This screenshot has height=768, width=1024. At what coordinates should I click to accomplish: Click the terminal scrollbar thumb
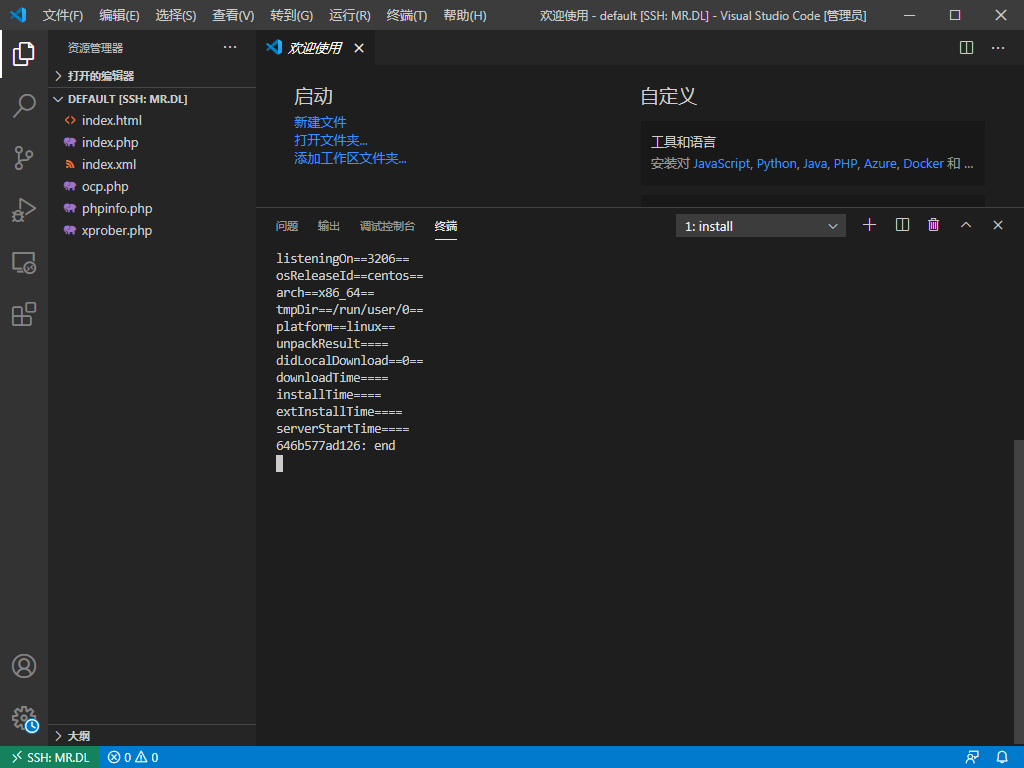(x=1019, y=593)
